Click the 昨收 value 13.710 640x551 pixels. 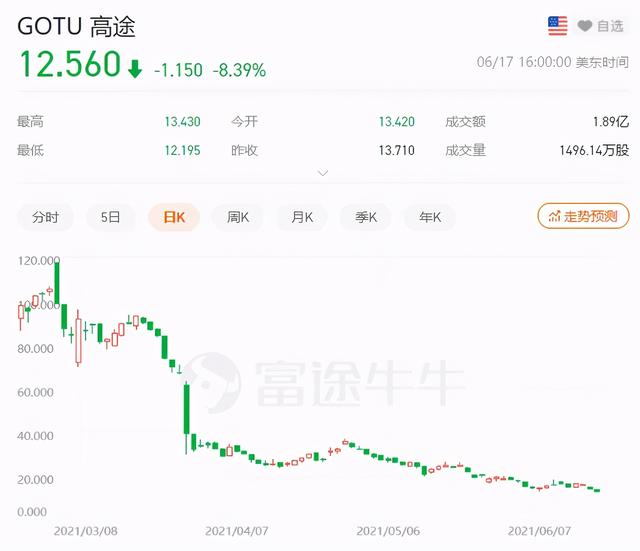click(x=396, y=151)
